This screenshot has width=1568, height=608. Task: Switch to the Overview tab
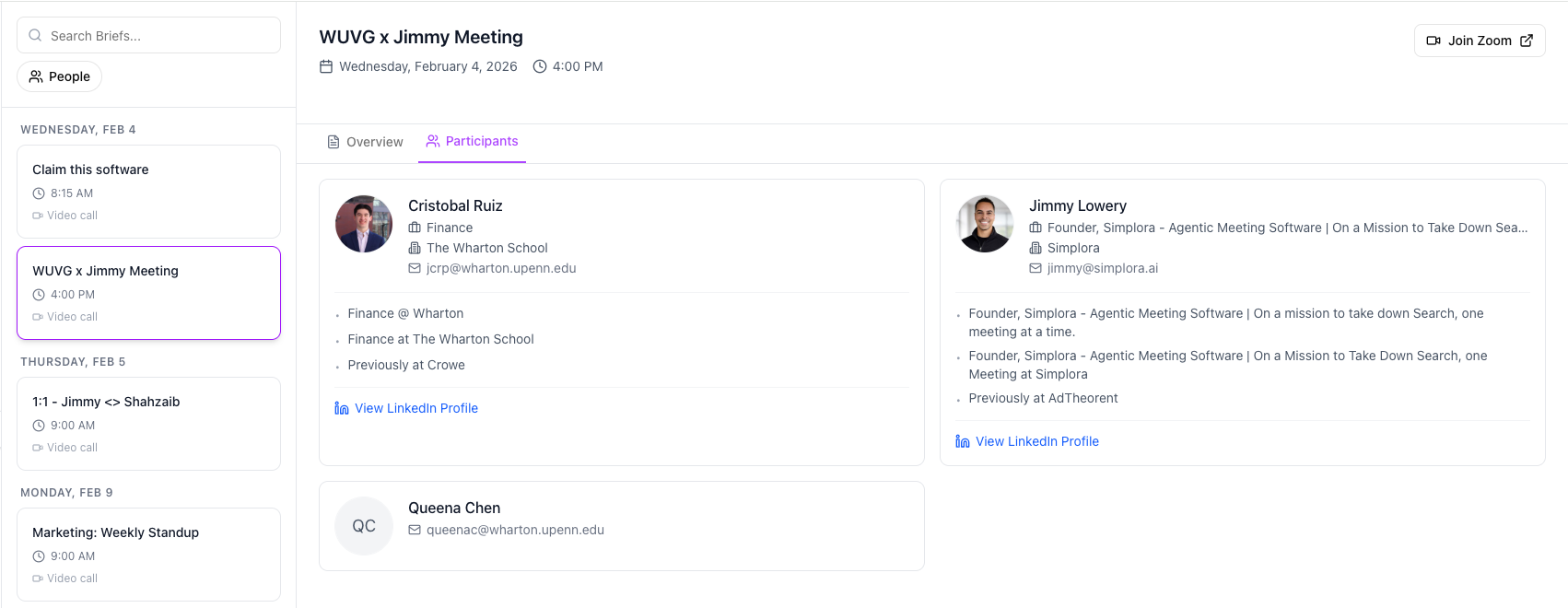point(373,141)
